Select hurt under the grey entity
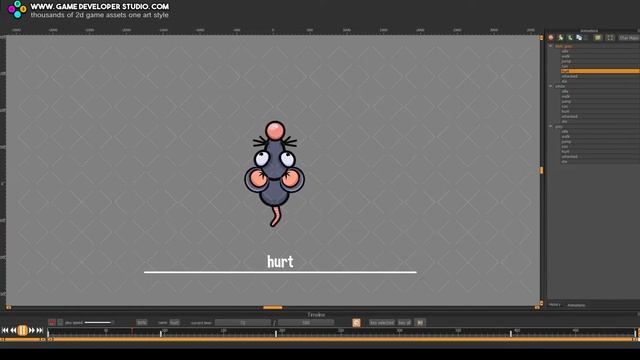The height and width of the screenshot is (360, 640). (600, 151)
